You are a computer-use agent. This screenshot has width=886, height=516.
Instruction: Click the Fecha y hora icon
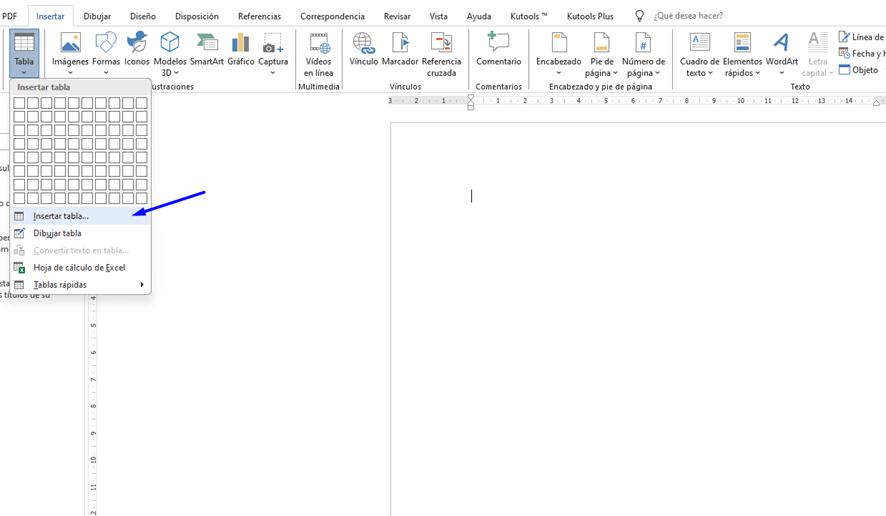click(x=844, y=53)
